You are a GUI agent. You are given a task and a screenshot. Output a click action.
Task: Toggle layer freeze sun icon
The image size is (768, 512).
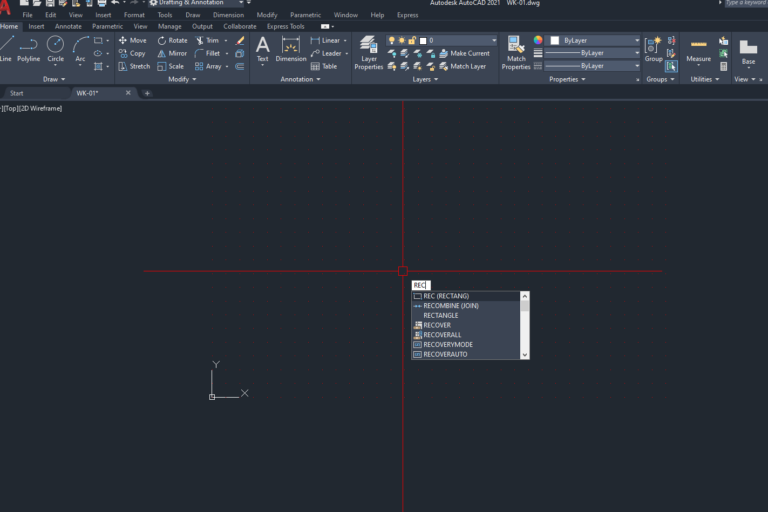pyautogui.click(x=402, y=40)
